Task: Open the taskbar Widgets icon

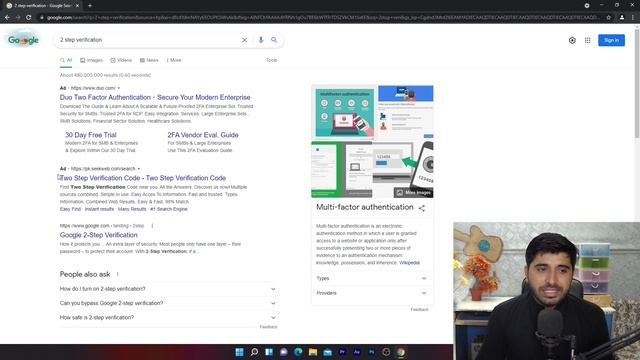Action: [x=269, y=352]
